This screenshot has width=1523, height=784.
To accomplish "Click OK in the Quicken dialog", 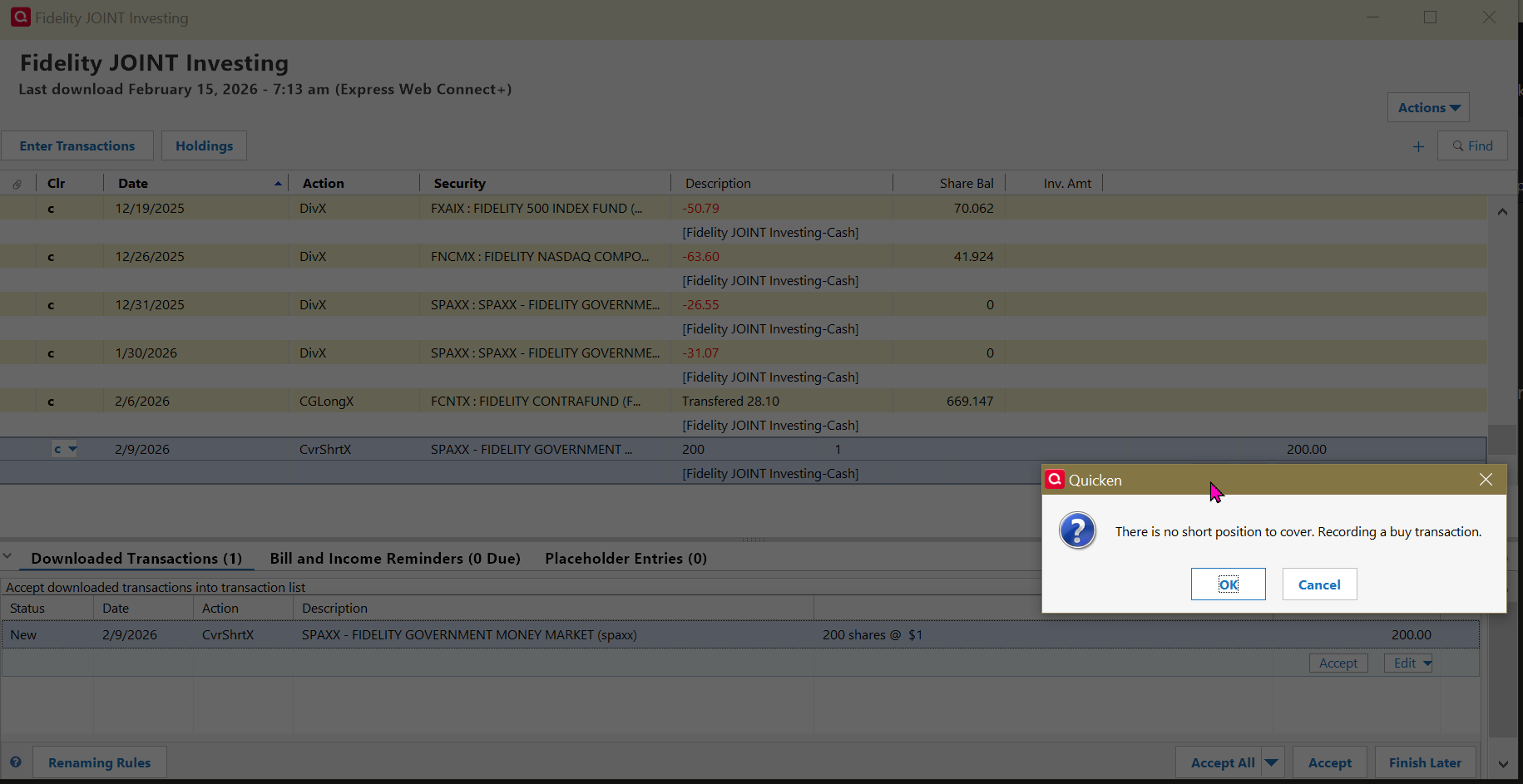I will pyautogui.click(x=1229, y=584).
